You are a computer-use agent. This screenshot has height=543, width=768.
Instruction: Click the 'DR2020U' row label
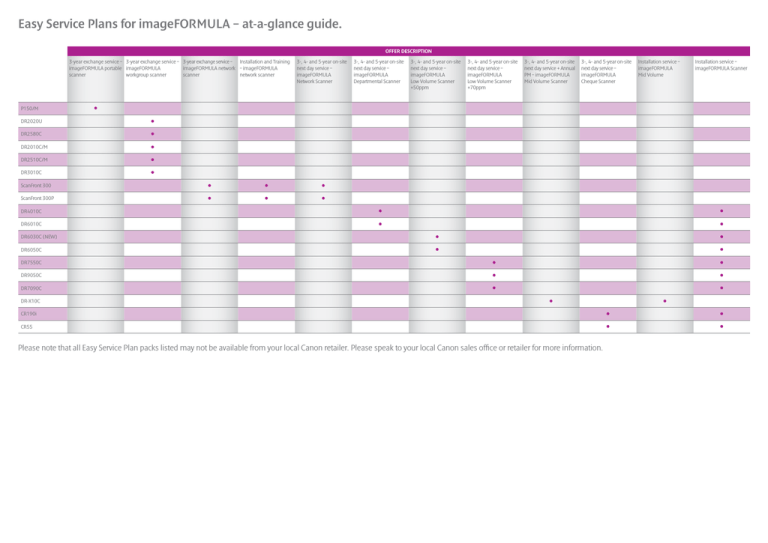[x=31, y=121]
